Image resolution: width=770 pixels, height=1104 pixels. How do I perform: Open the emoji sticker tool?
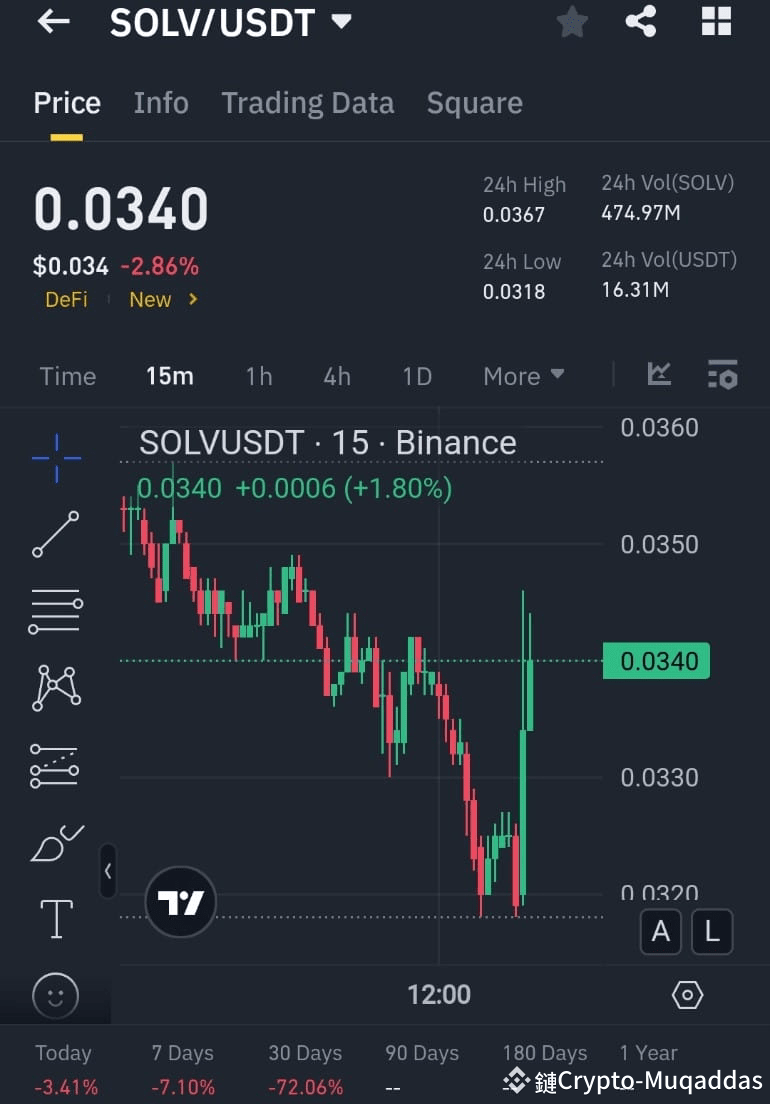pos(55,996)
